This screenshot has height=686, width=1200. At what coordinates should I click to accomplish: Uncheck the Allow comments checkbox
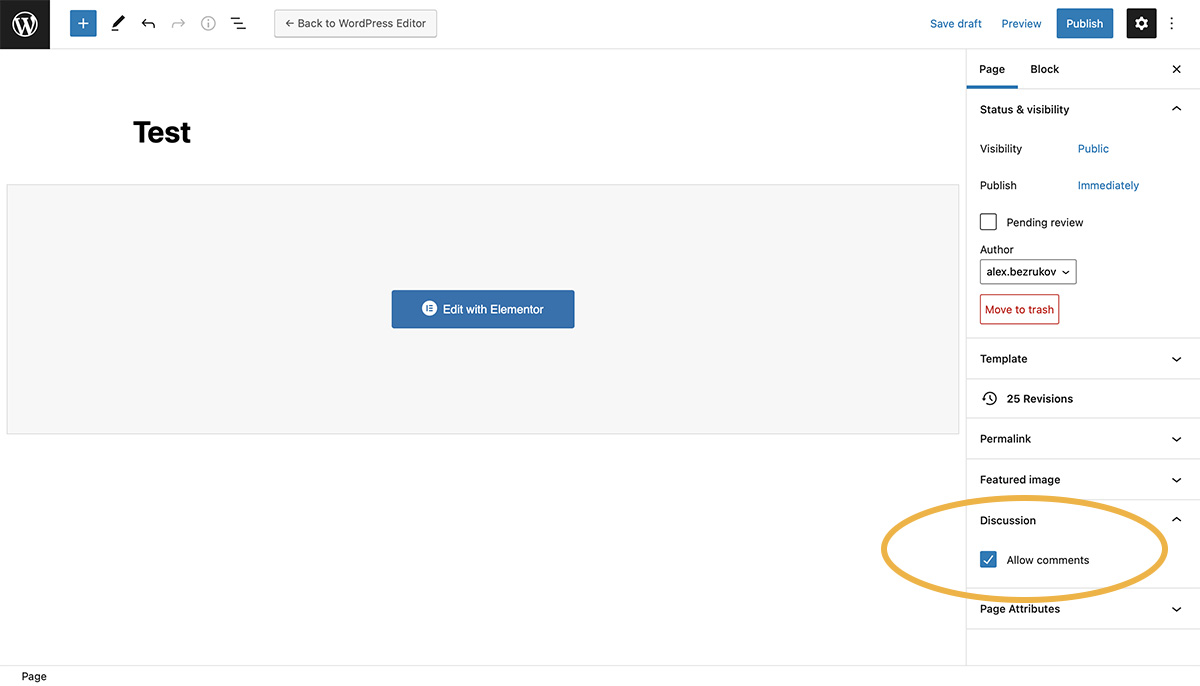tap(988, 559)
